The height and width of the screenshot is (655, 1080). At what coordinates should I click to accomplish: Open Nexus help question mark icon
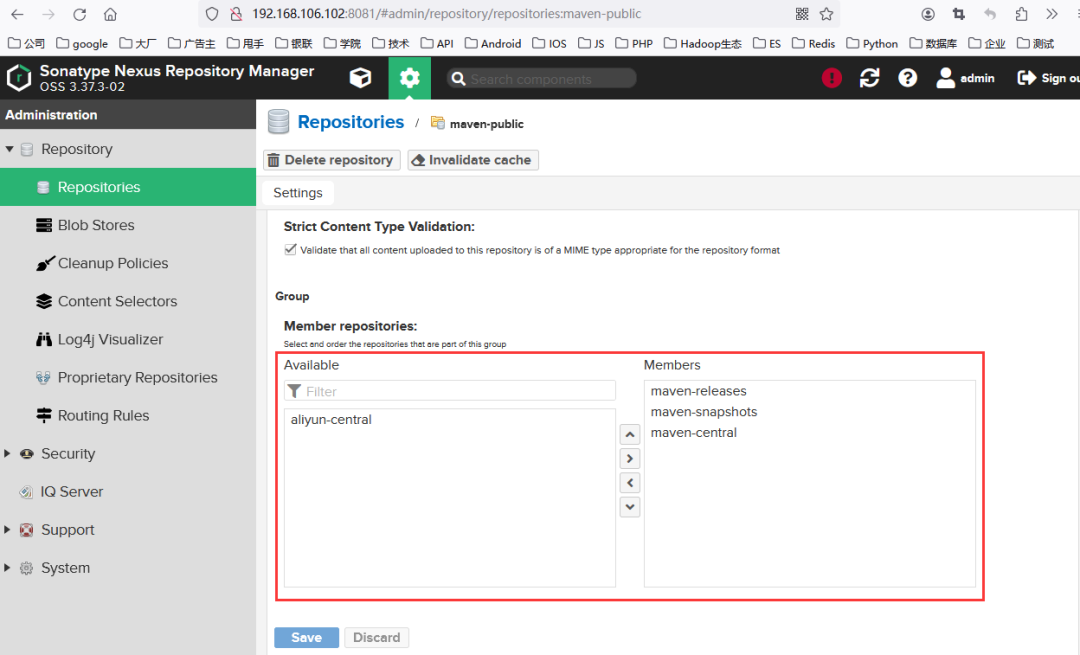(907, 78)
